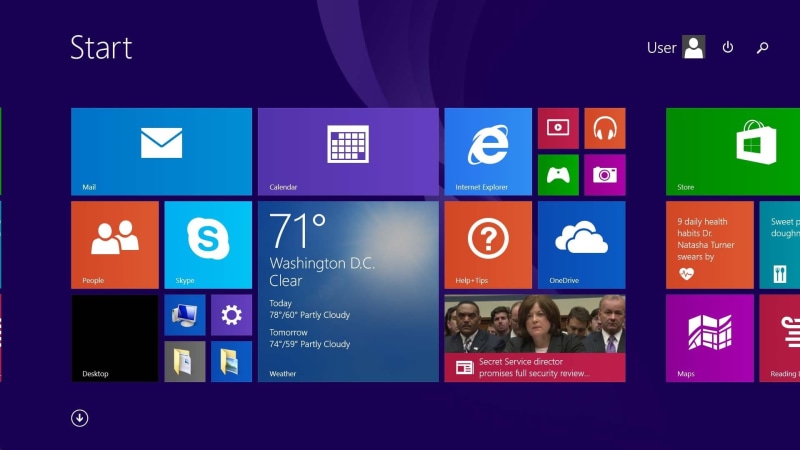Open the PC Settings gear tile
800x450 pixels.
click(231, 315)
